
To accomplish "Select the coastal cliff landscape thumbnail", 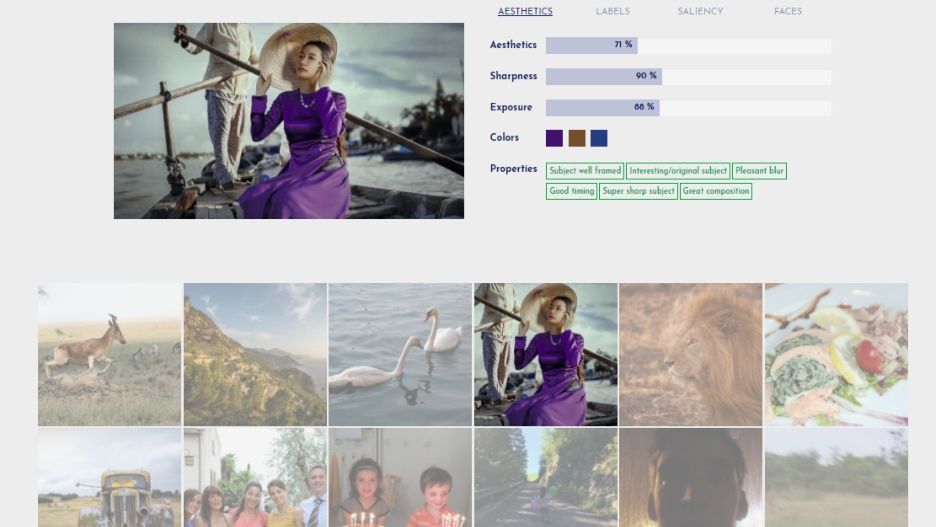I will coord(255,355).
